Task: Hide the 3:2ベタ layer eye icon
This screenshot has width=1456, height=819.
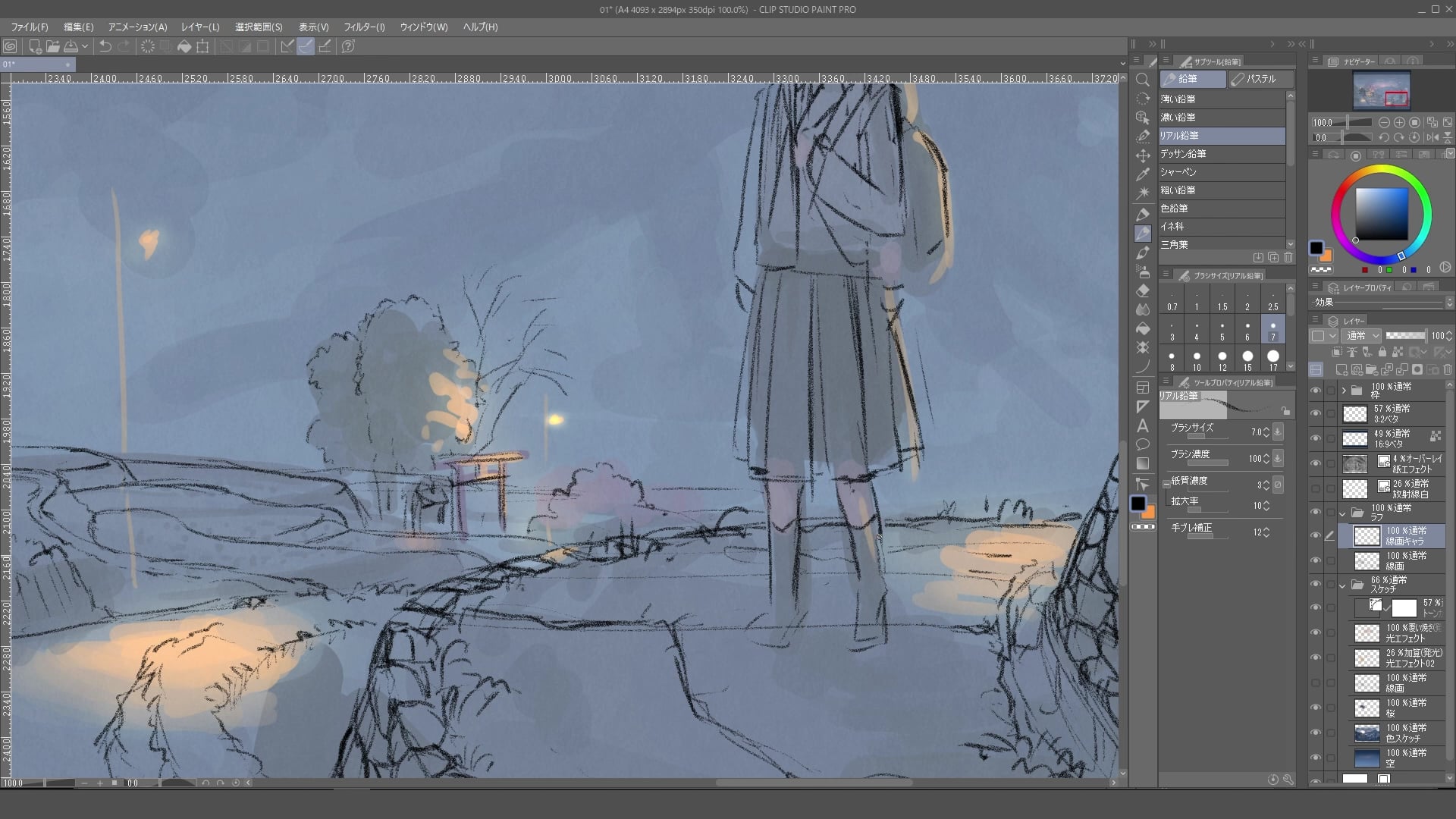Action: (x=1316, y=413)
